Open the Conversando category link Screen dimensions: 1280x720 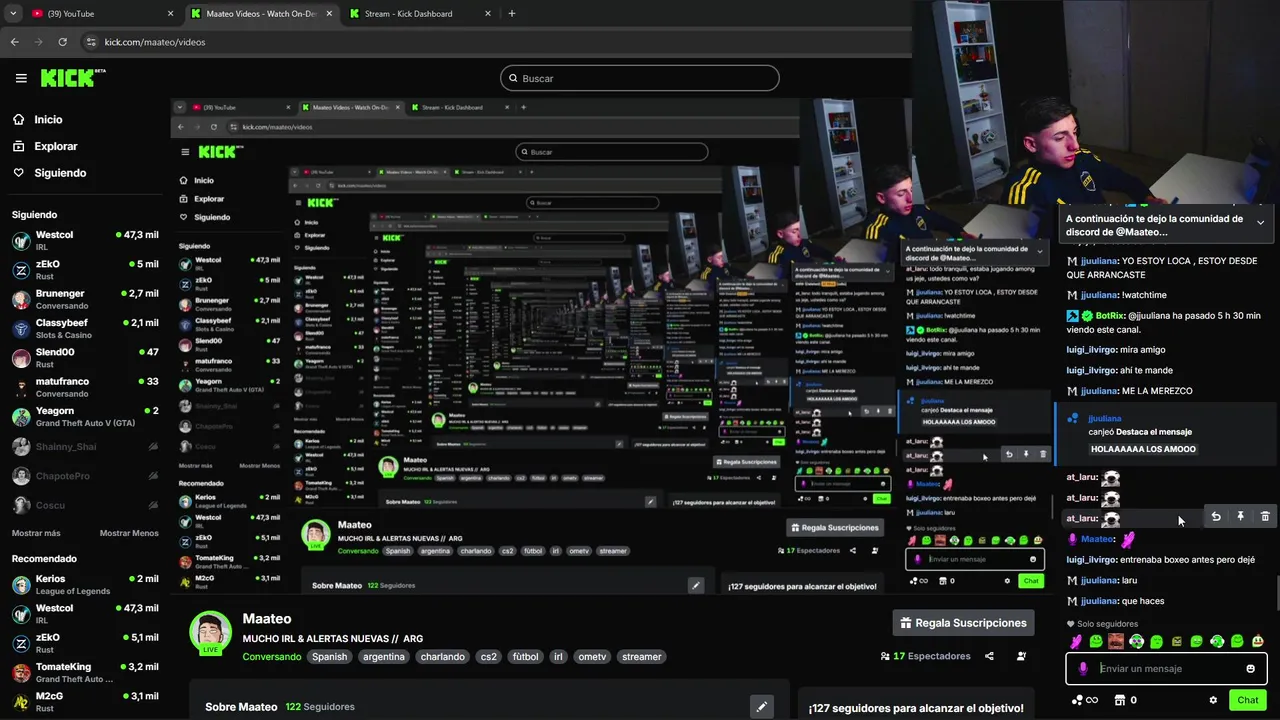(x=271, y=657)
